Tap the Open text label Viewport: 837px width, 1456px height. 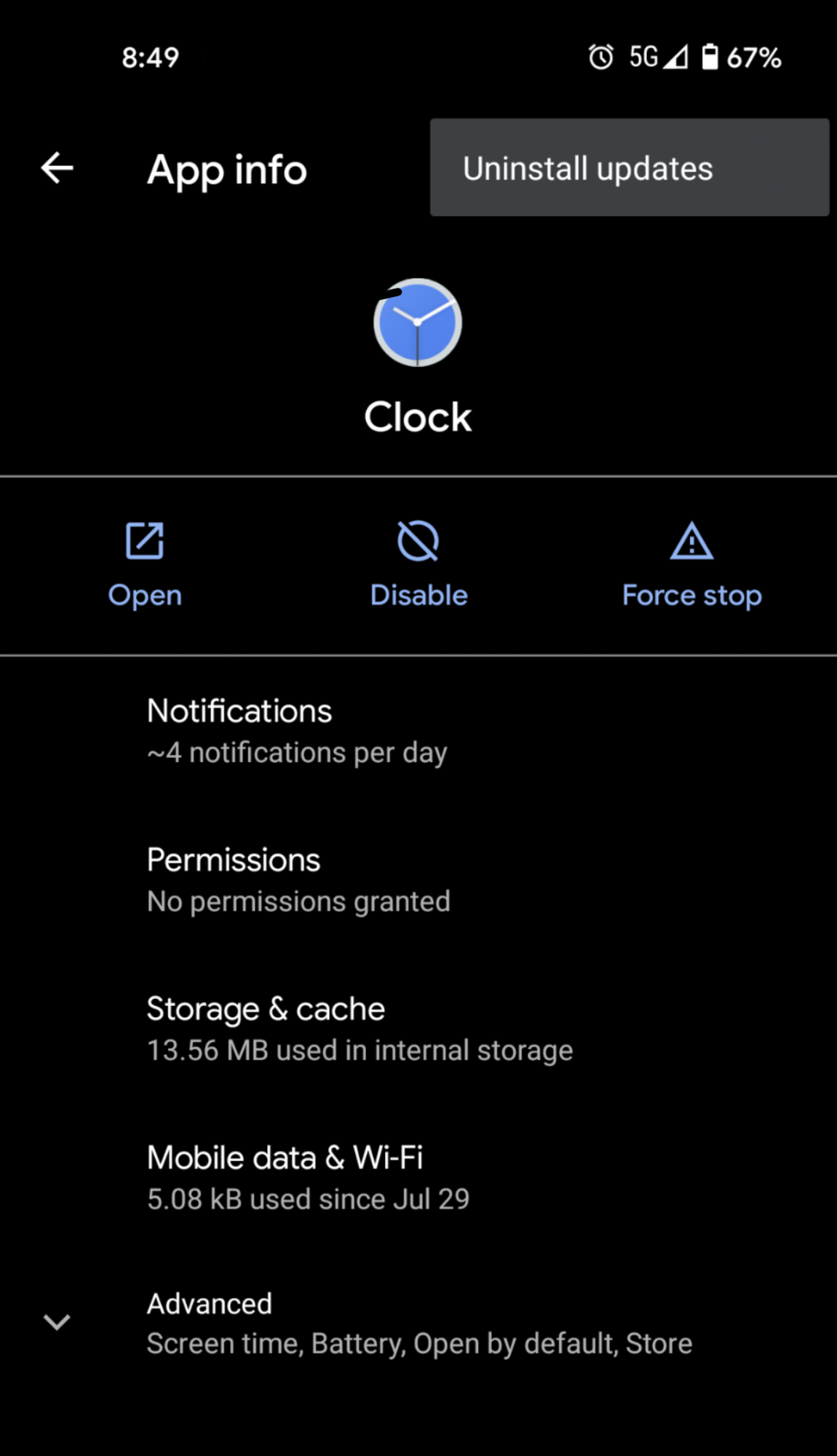click(x=145, y=596)
